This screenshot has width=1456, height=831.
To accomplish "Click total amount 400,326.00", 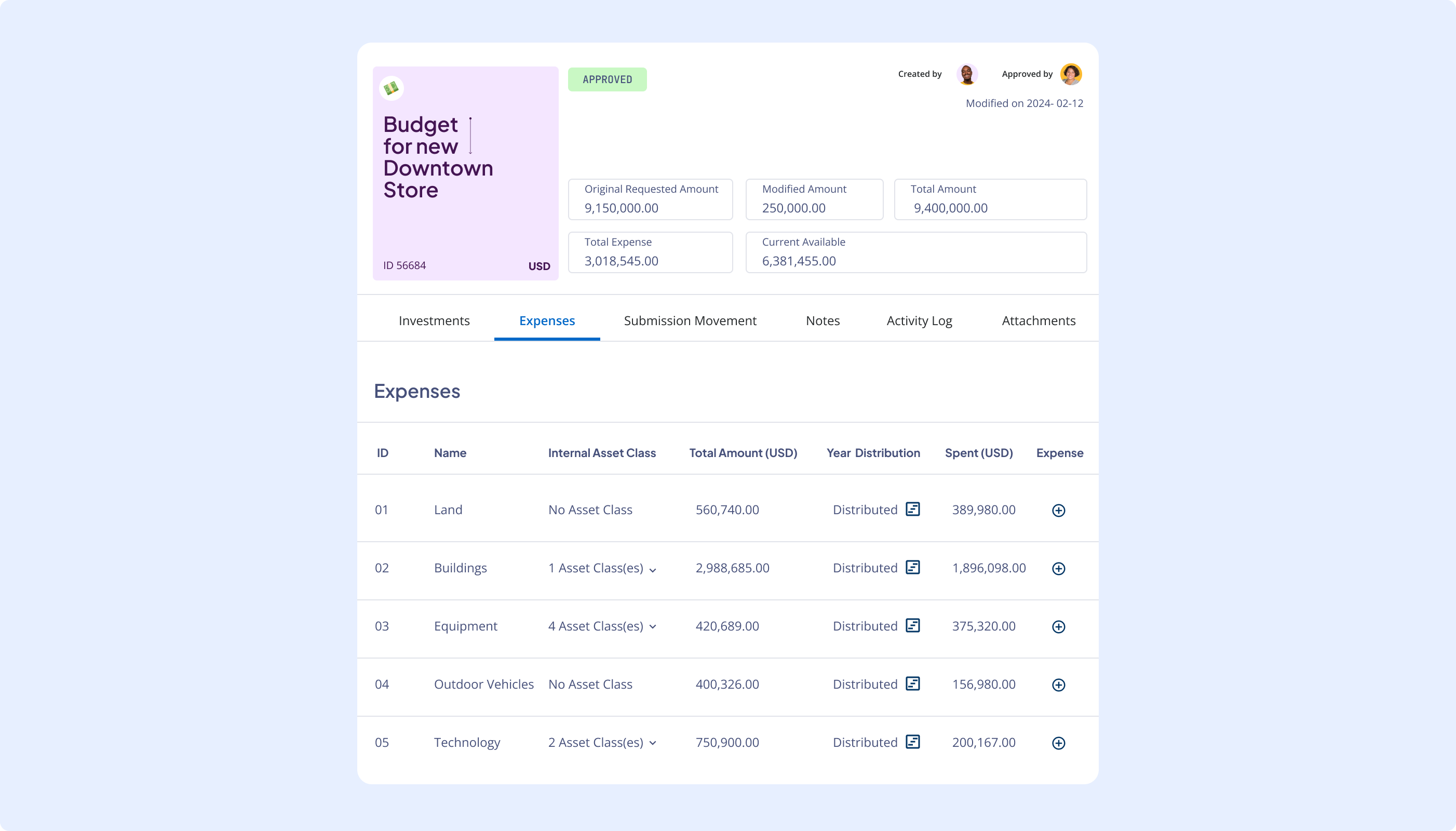I will click(727, 685).
